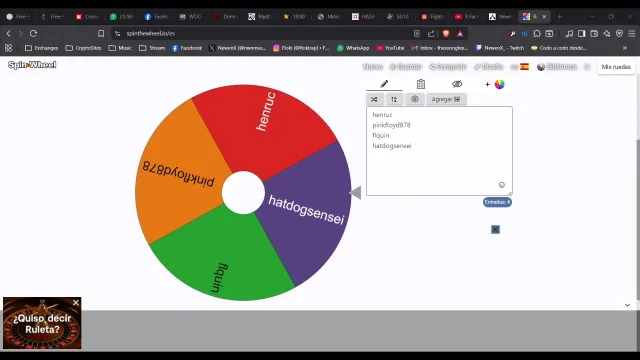The height and width of the screenshot is (360, 640).
Task: Open reader mode icon in address bar
Action: [x=417, y=33]
